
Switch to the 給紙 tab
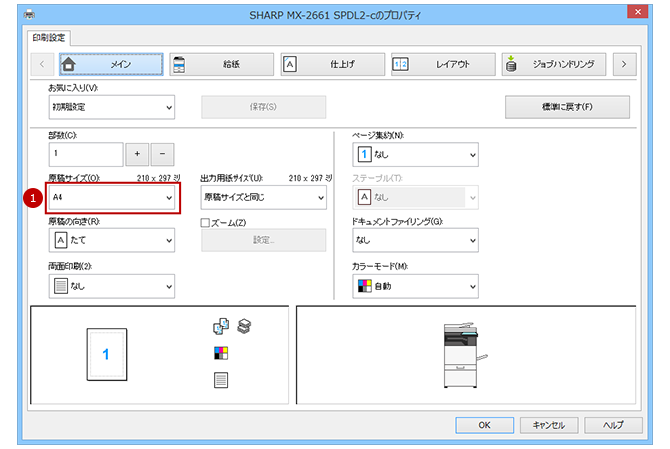(x=221, y=65)
